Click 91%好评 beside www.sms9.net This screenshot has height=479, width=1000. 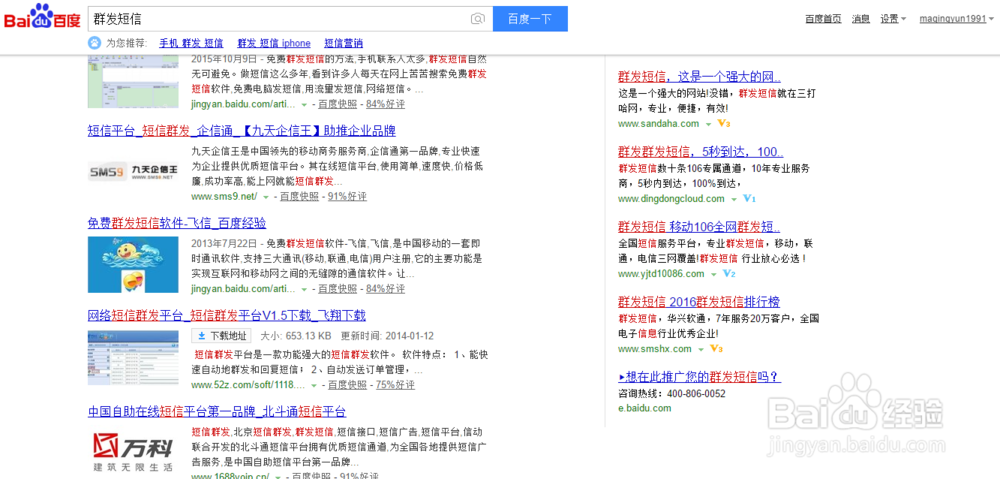[348, 196]
